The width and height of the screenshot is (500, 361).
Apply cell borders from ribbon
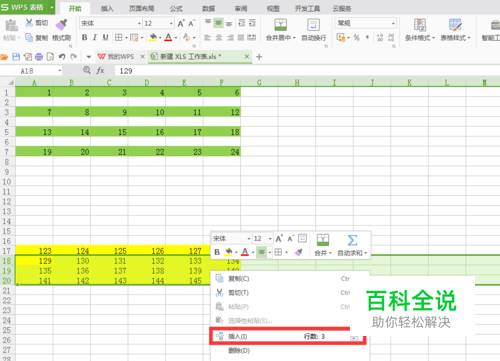[118, 38]
